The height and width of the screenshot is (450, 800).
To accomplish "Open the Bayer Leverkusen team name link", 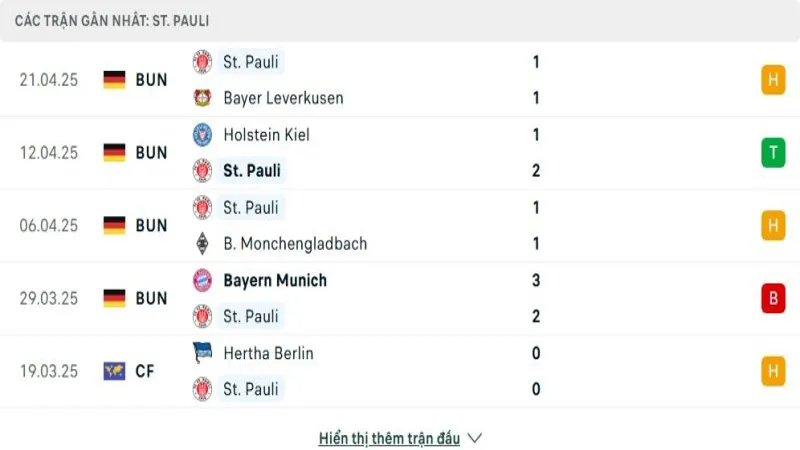I will point(283,98).
